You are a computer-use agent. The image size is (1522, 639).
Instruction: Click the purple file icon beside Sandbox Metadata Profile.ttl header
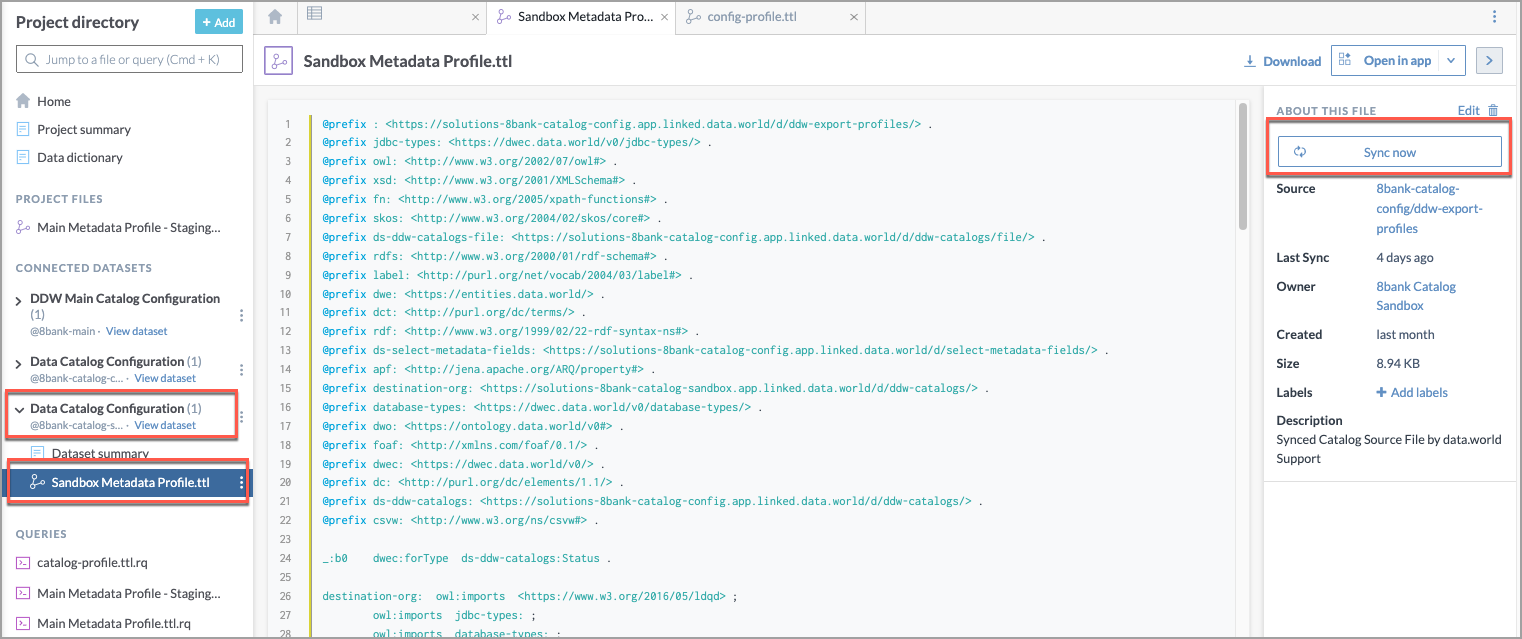click(278, 61)
